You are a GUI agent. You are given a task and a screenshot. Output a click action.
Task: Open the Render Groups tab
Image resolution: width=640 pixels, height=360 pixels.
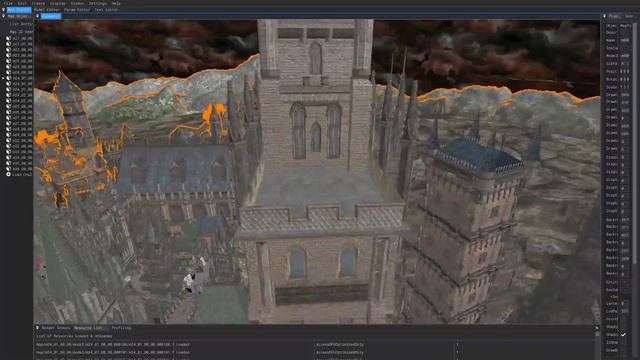click(x=56, y=328)
